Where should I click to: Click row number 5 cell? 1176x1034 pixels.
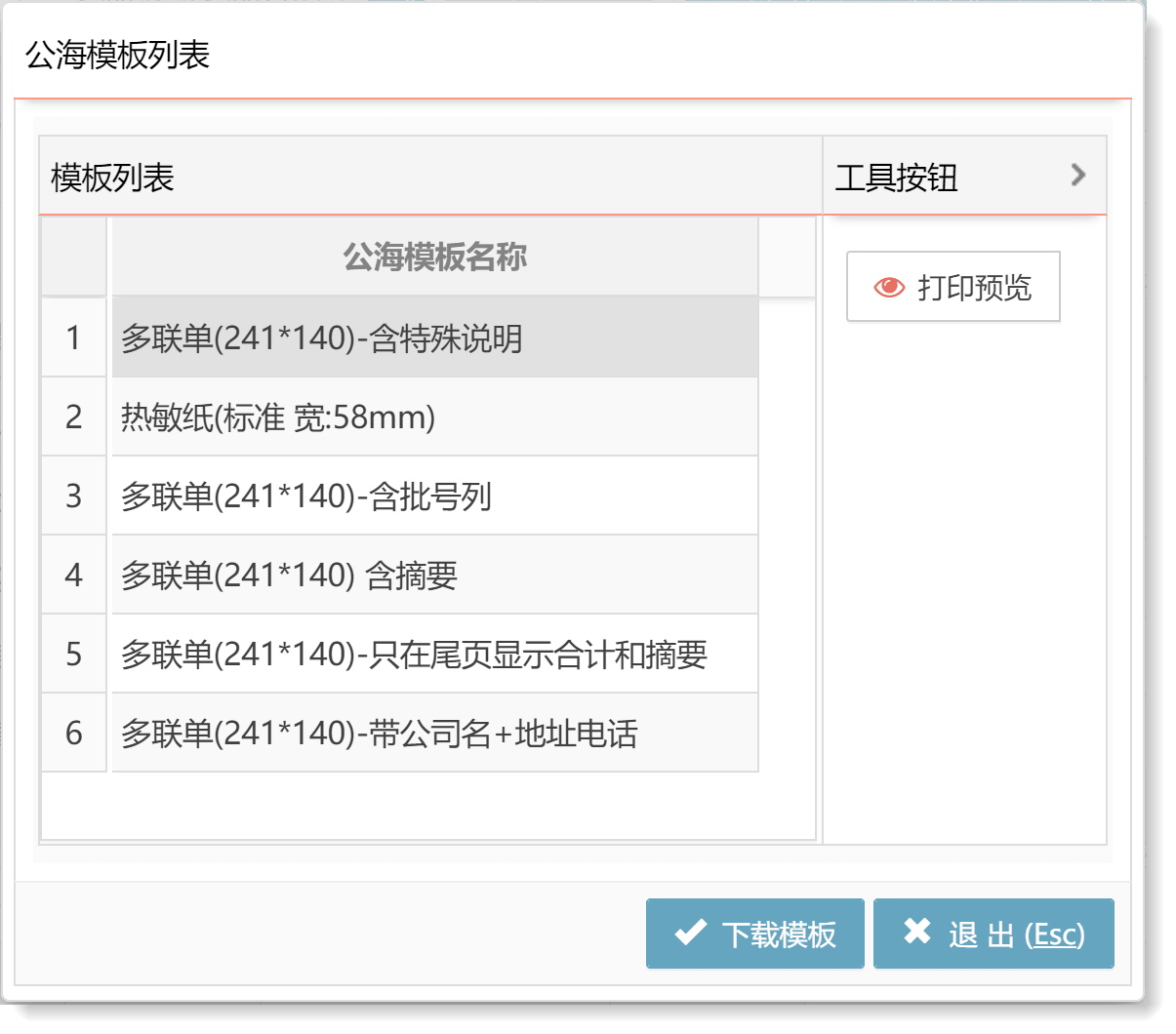(73, 655)
